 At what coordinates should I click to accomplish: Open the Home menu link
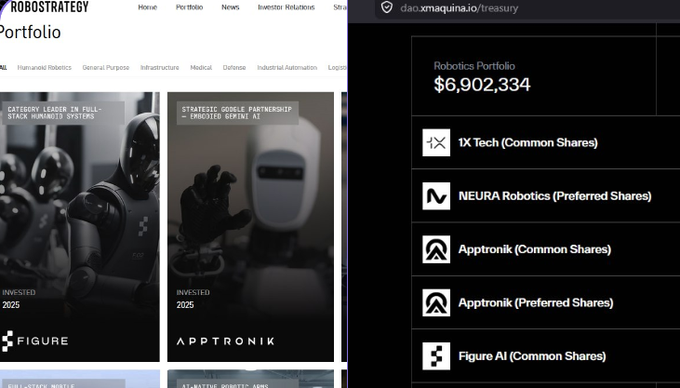(147, 7)
